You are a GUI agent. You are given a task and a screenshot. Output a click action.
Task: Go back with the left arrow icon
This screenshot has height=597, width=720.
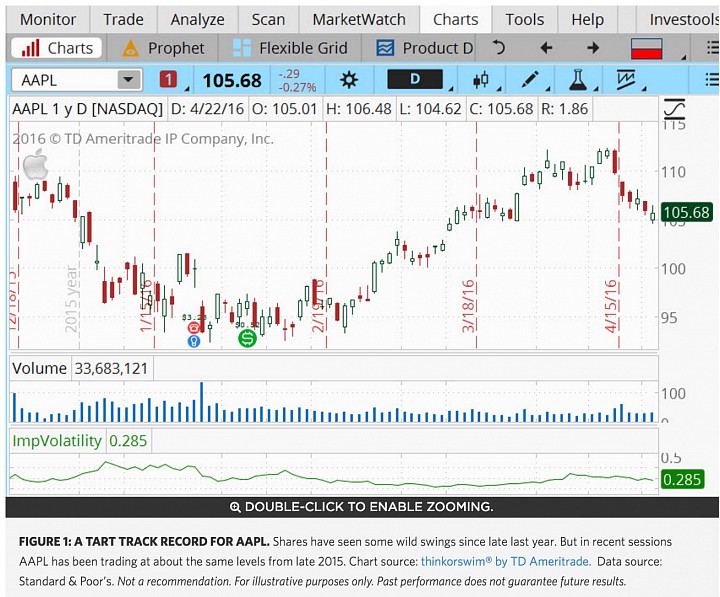546,48
